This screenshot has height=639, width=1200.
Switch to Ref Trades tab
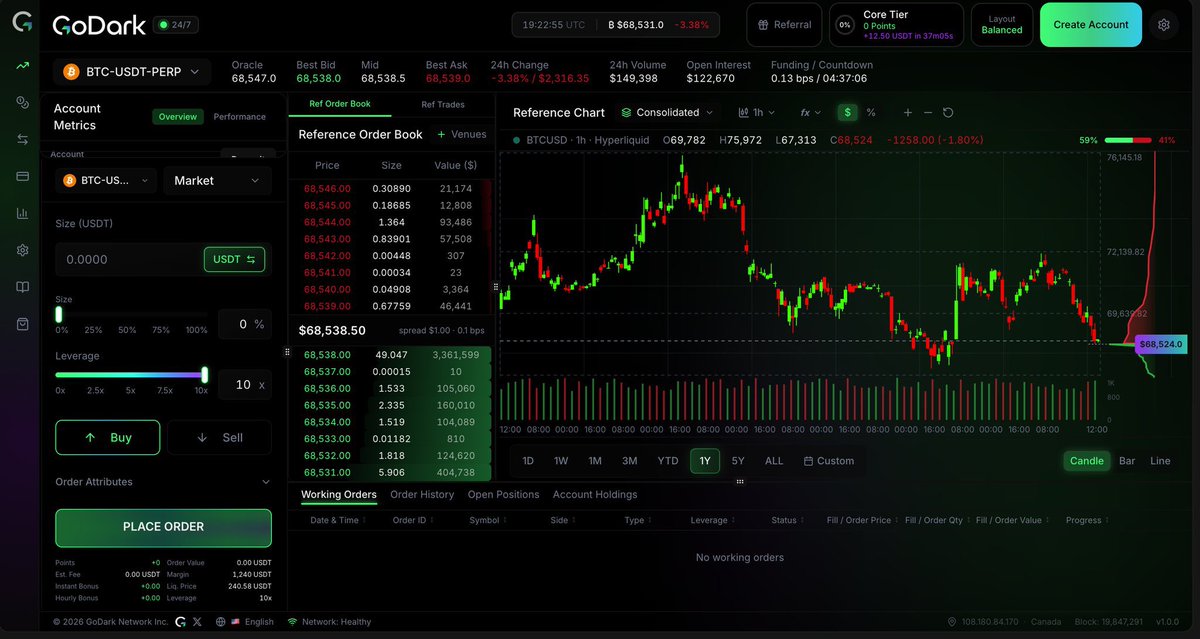tap(442, 104)
